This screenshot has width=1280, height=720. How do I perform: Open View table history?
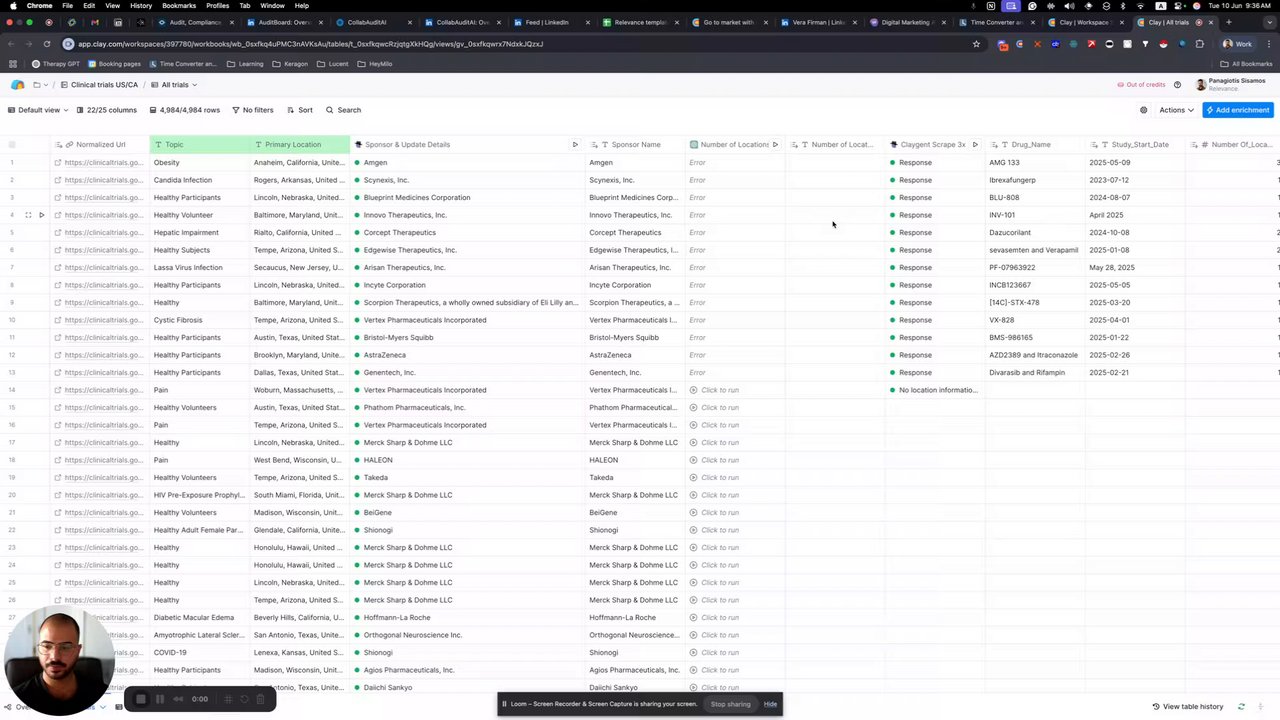point(1187,707)
